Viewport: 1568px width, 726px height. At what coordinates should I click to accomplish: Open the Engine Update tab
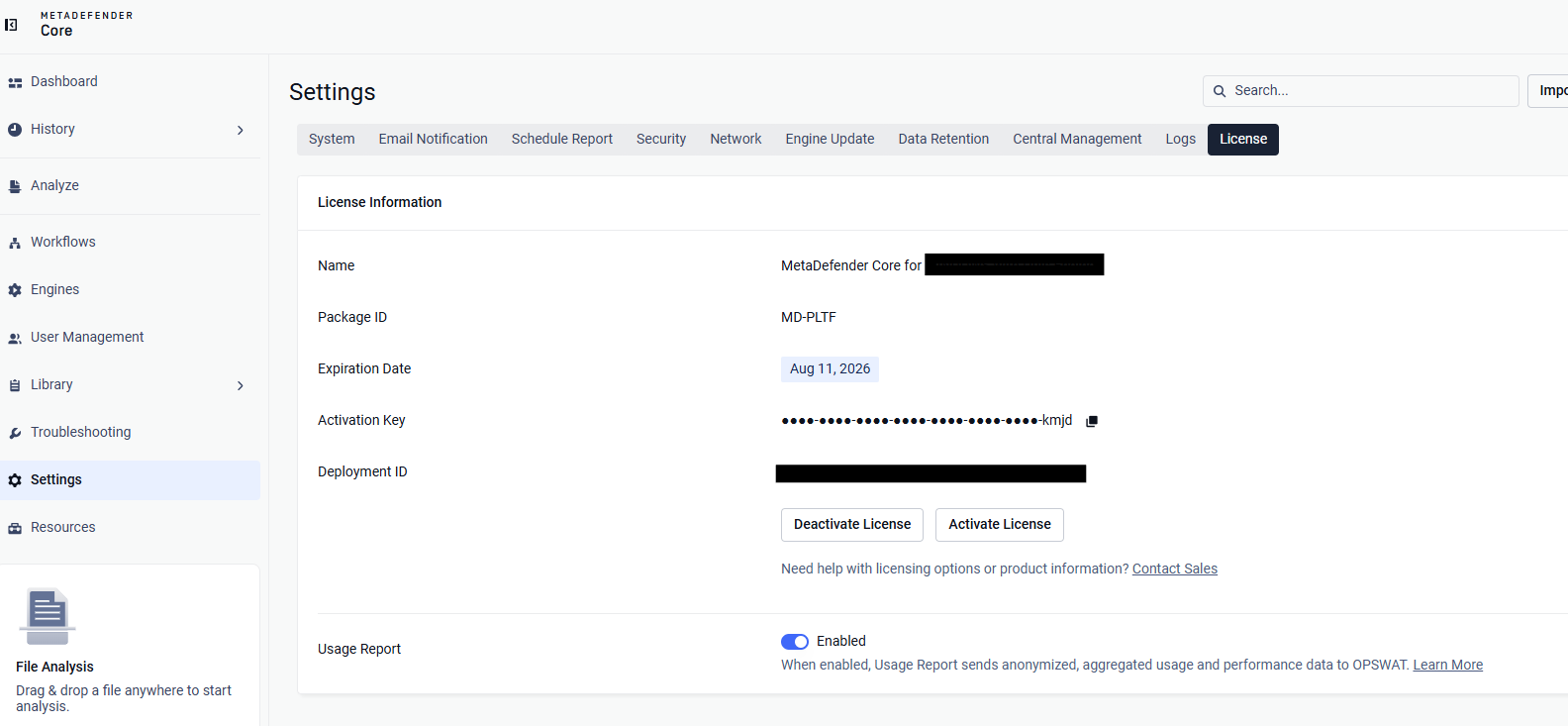point(830,140)
